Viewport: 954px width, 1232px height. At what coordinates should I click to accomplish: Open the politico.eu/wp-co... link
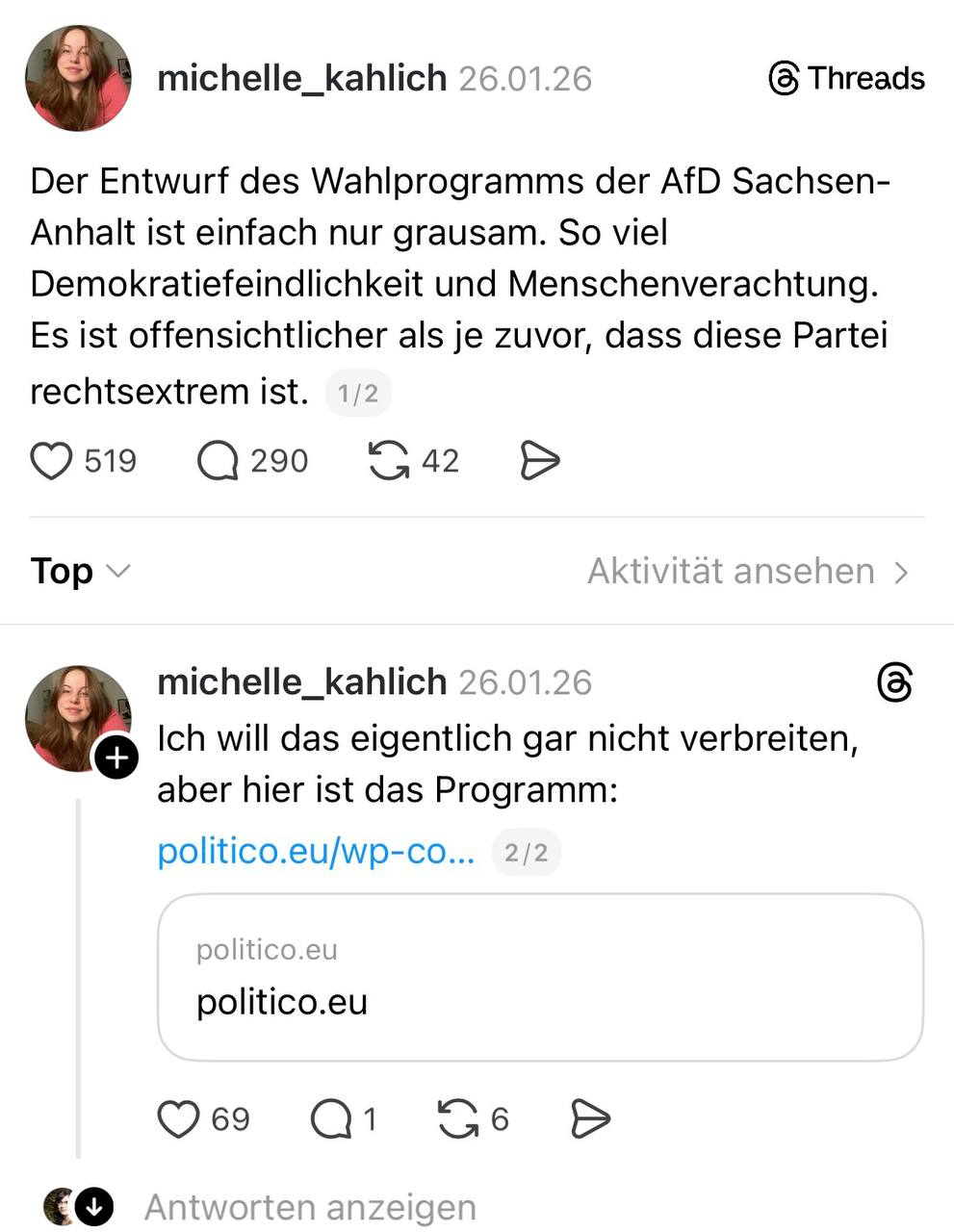[x=316, y=852]
